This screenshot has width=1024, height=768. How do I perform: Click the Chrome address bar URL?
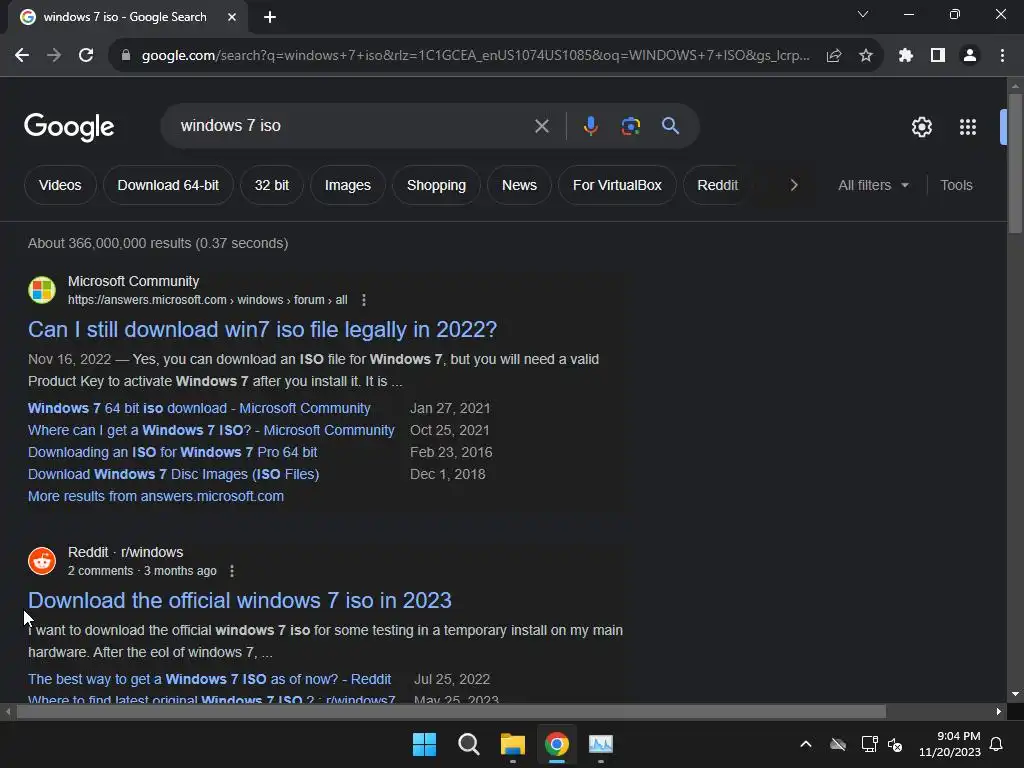pyautogui.click(x=475, y=56)
